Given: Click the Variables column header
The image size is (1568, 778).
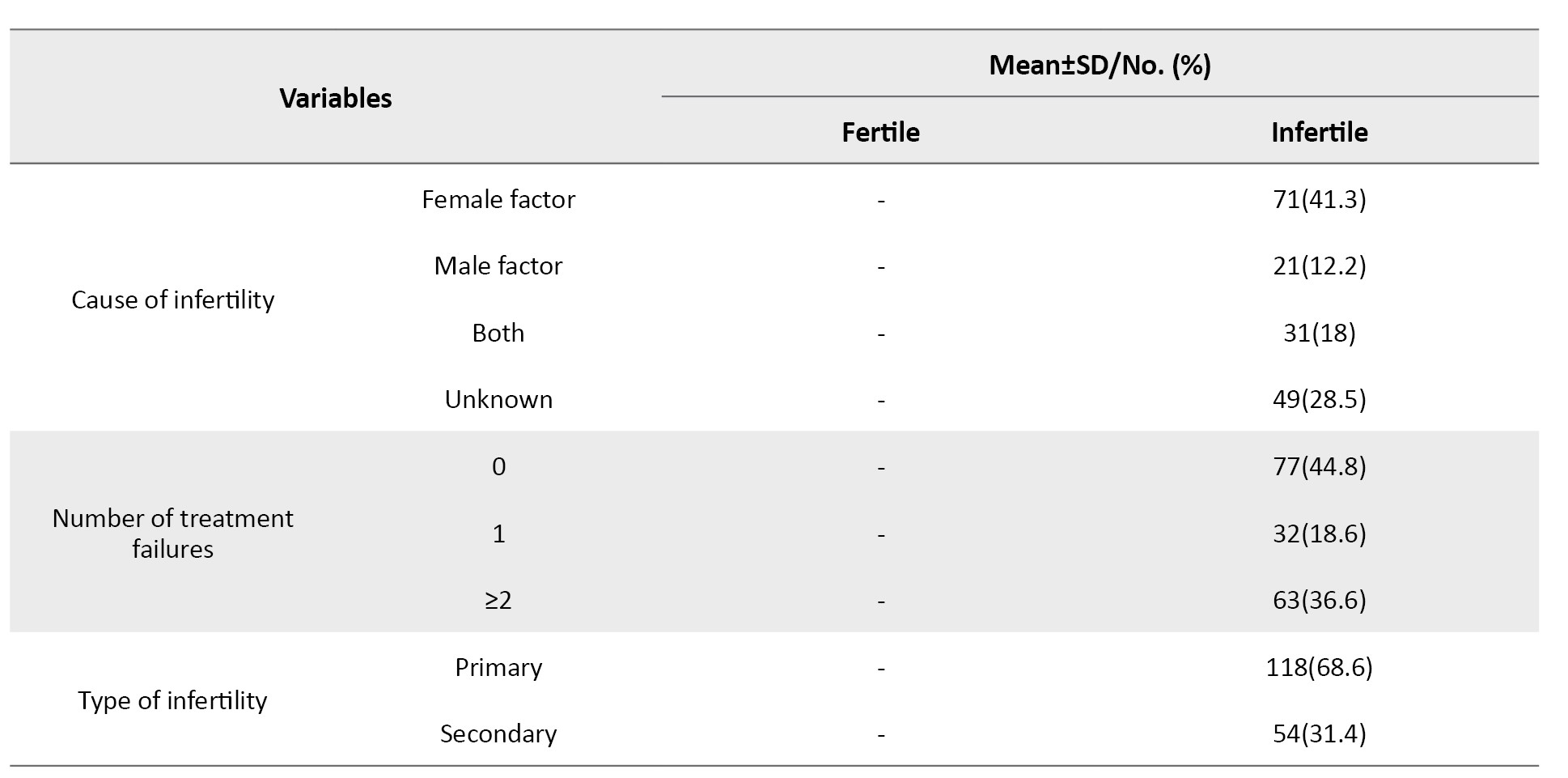Looking at the screenshot, I should [x=336, y=98].
